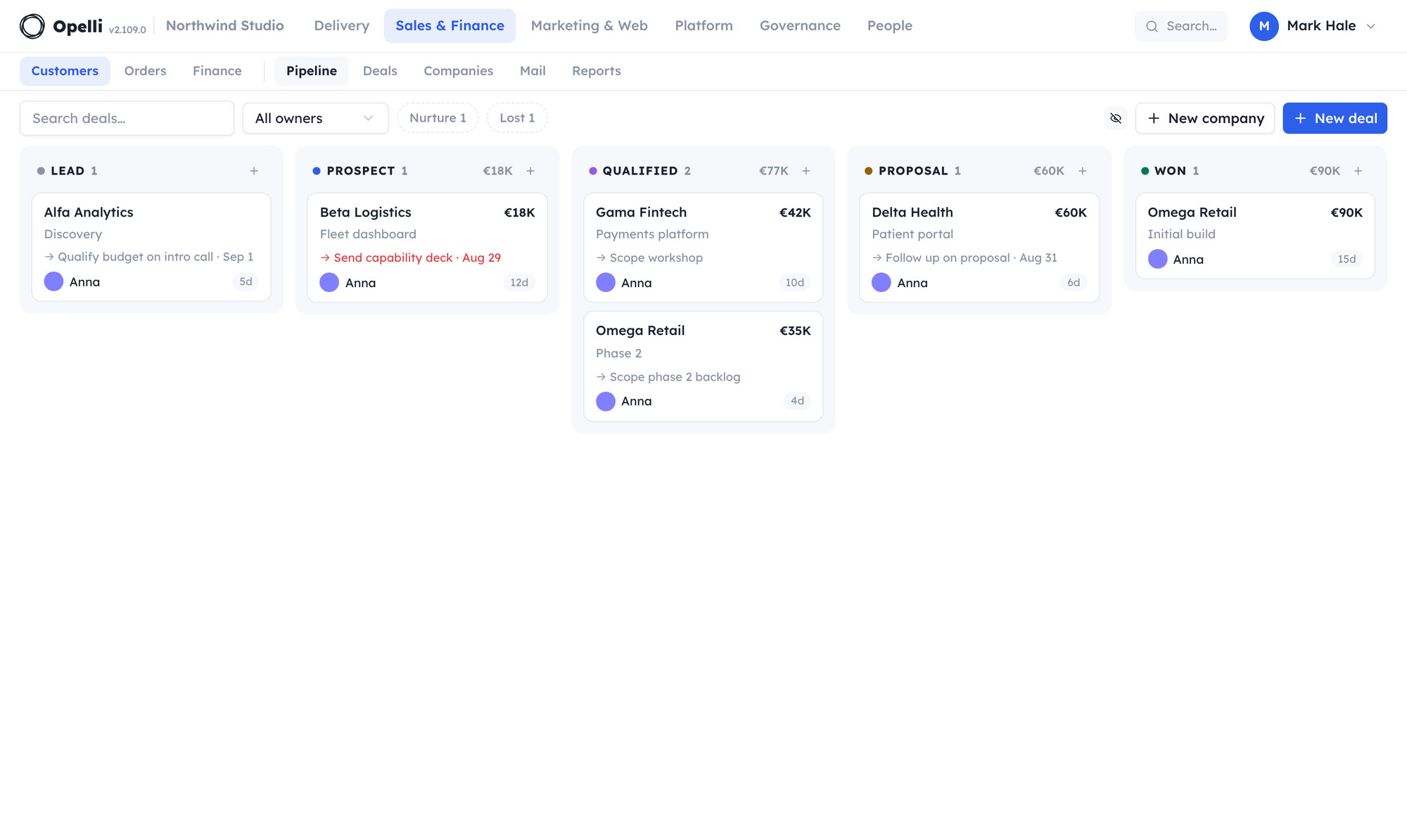Click the Opelli logo icon
1407x840 pixels.
[32, 26]
